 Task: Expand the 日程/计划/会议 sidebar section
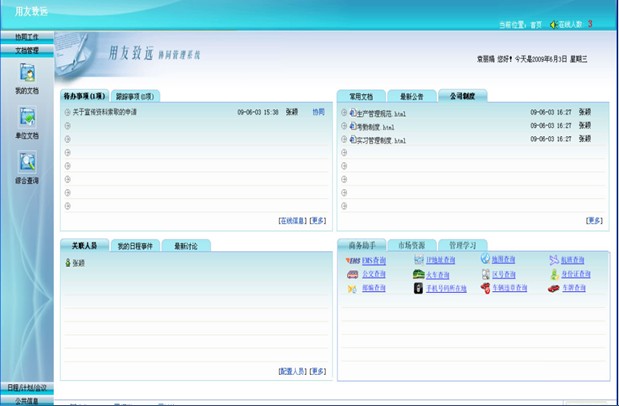pyautogui.click(x=27, y=387)
